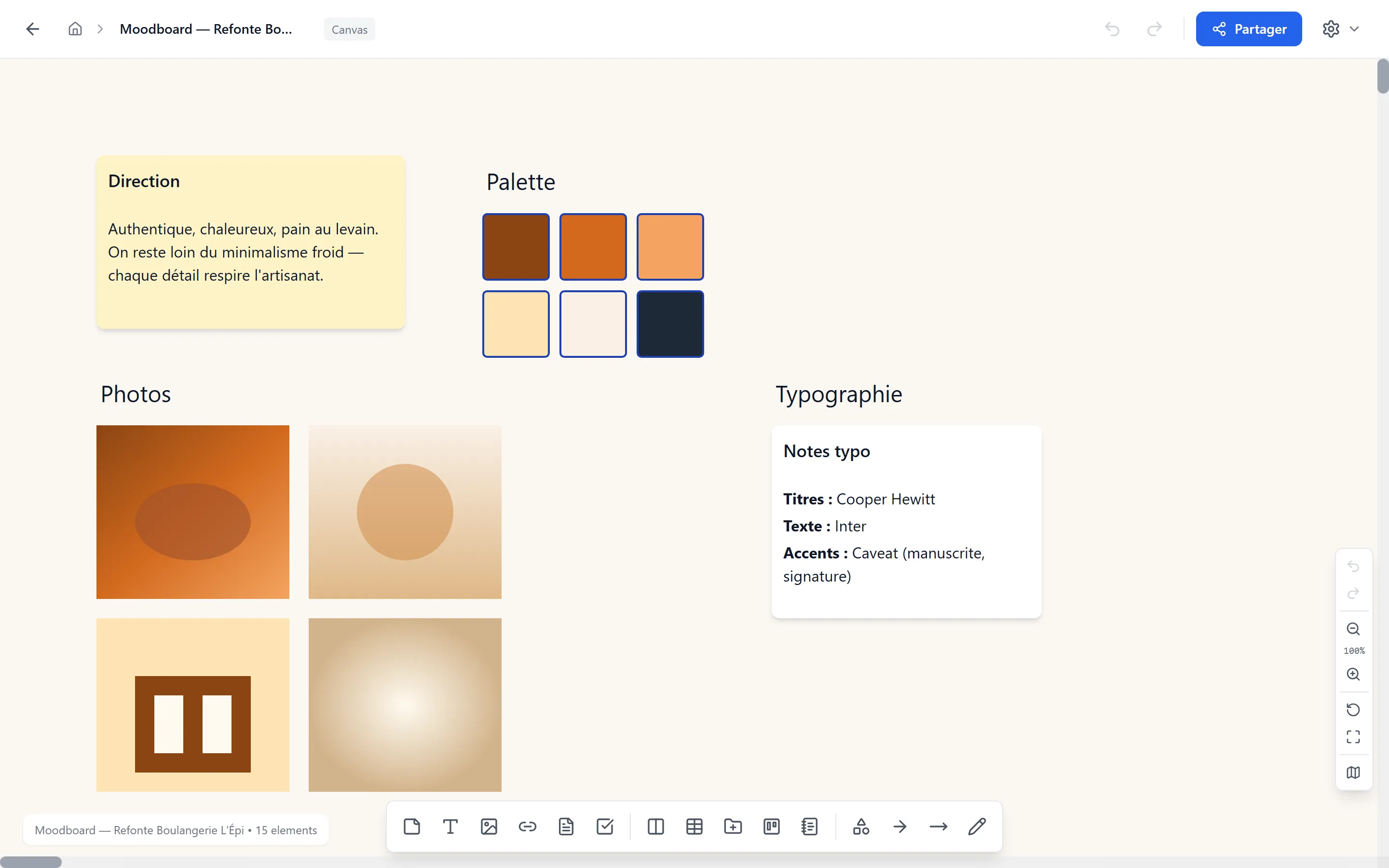
Task: Open the settings gear
Action: [x=1331, y=29]
